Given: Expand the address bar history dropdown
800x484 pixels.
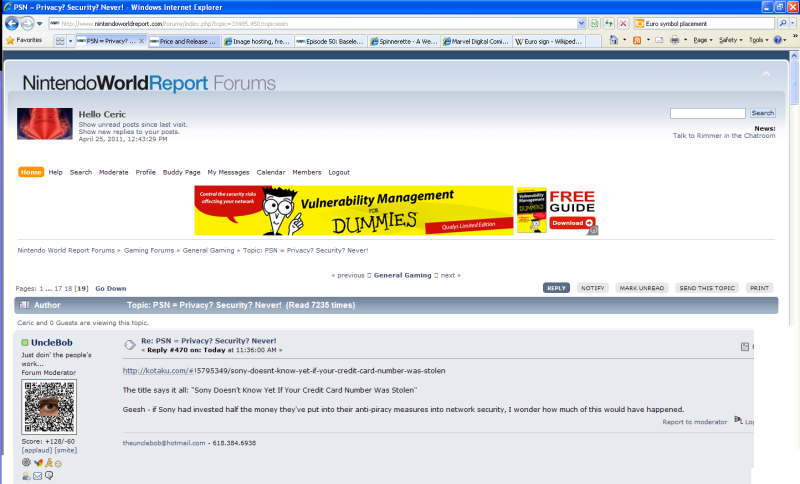Looking at the screenshot, I should pos(581,23).
